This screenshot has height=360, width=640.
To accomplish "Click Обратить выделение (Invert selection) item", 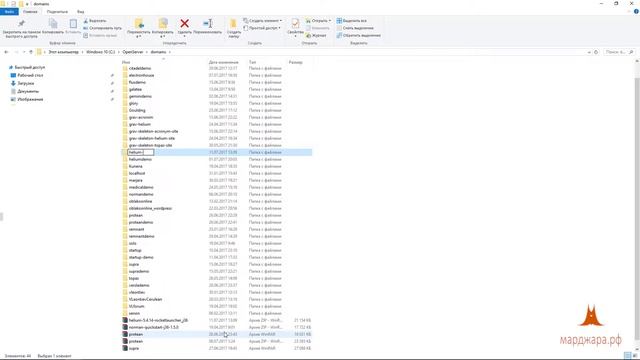I will [x=358, y=36].
